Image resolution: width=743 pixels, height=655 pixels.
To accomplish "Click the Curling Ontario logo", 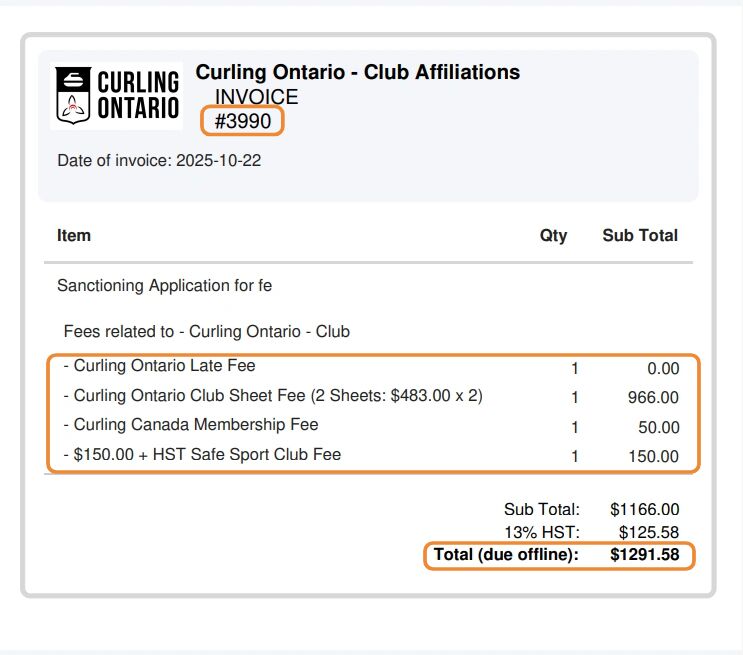I will coord(117,95).
